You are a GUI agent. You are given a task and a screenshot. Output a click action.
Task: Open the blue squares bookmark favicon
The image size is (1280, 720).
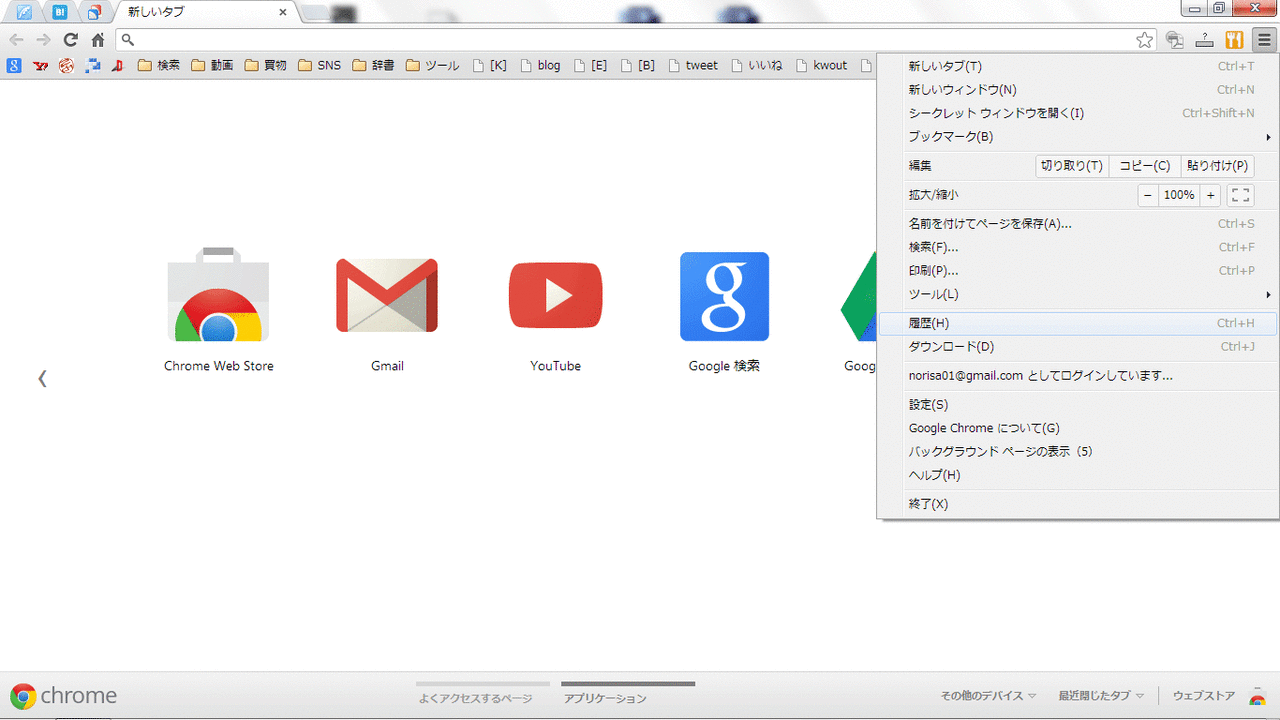pos(93,66)
